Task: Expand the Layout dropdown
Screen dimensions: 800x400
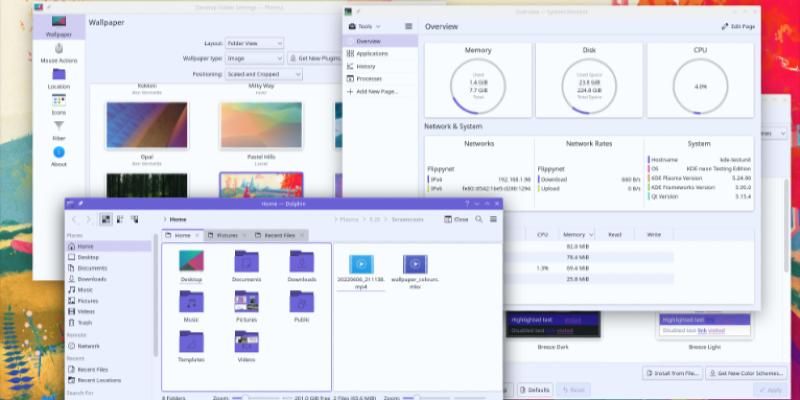Action: coord(256,43)
